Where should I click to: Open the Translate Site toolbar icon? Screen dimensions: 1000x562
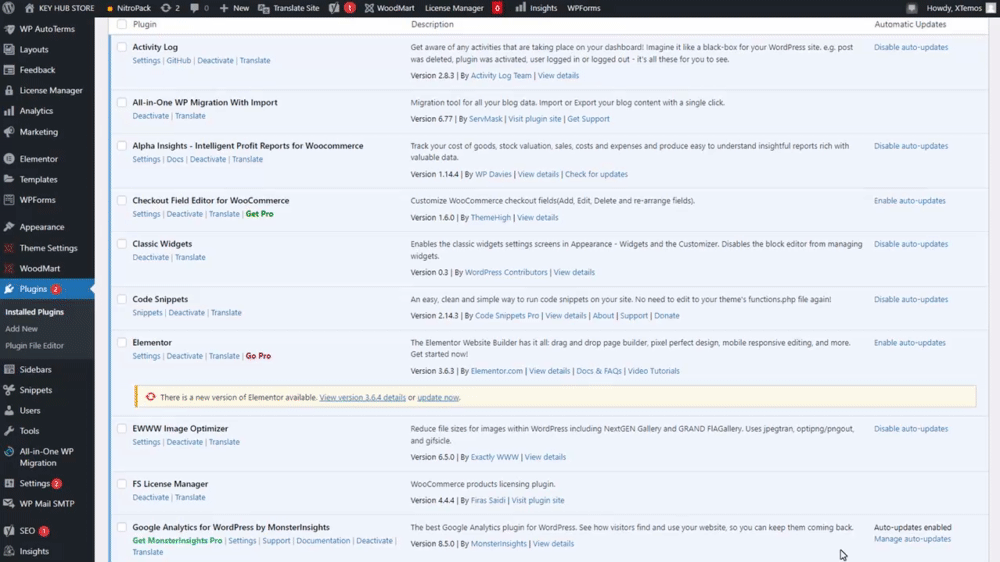[x=263, y=8]
